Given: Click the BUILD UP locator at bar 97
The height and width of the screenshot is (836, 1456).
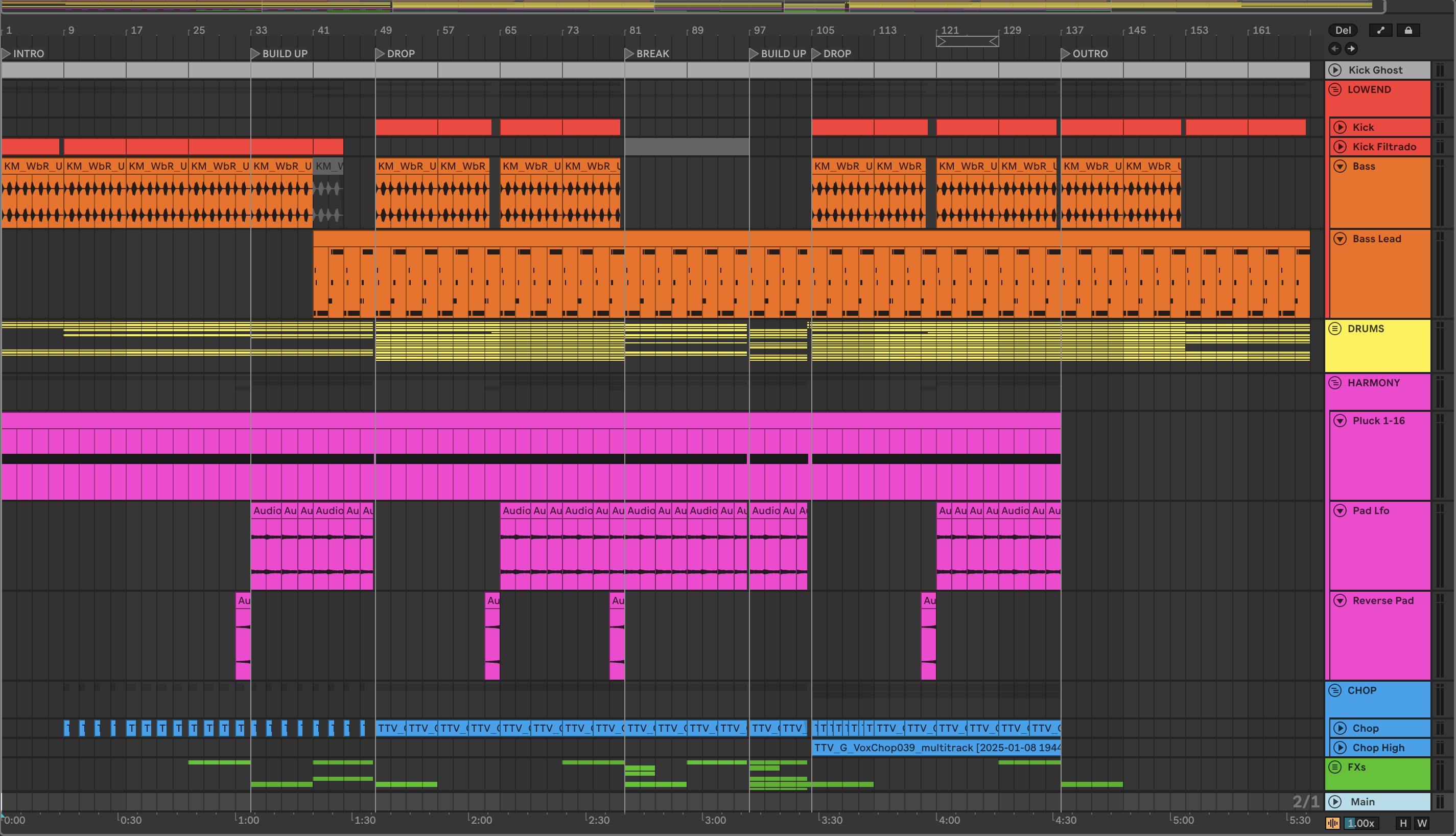Looking at the screenshot, I should (x=778, y=54).
